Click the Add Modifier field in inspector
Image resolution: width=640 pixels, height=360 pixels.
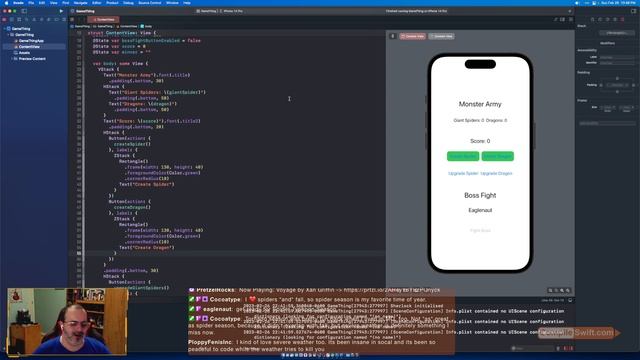[x=607, y=123]
